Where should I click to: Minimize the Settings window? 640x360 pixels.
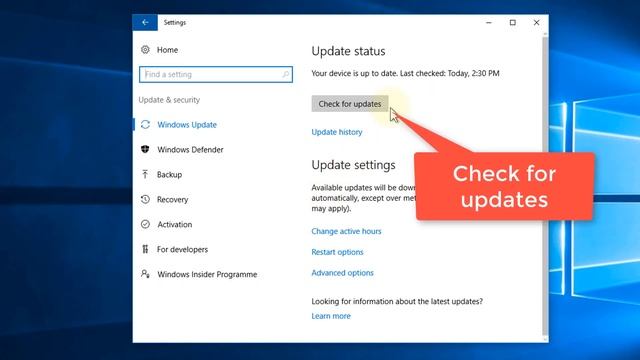point(489,22)
